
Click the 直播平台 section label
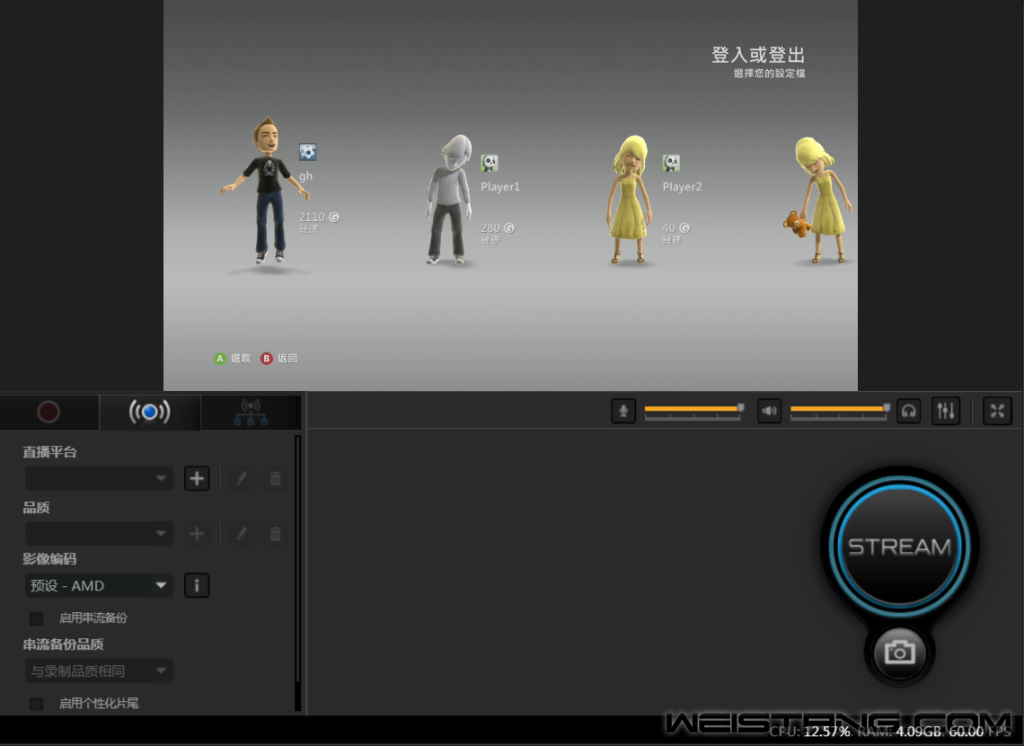click(50, 452)
